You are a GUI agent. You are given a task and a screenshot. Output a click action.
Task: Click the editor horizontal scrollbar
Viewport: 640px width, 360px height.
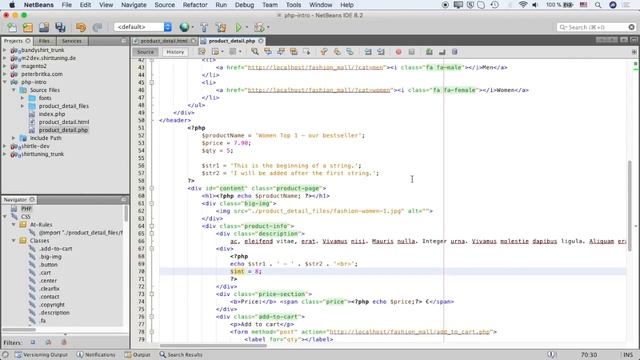coord(213,346)
